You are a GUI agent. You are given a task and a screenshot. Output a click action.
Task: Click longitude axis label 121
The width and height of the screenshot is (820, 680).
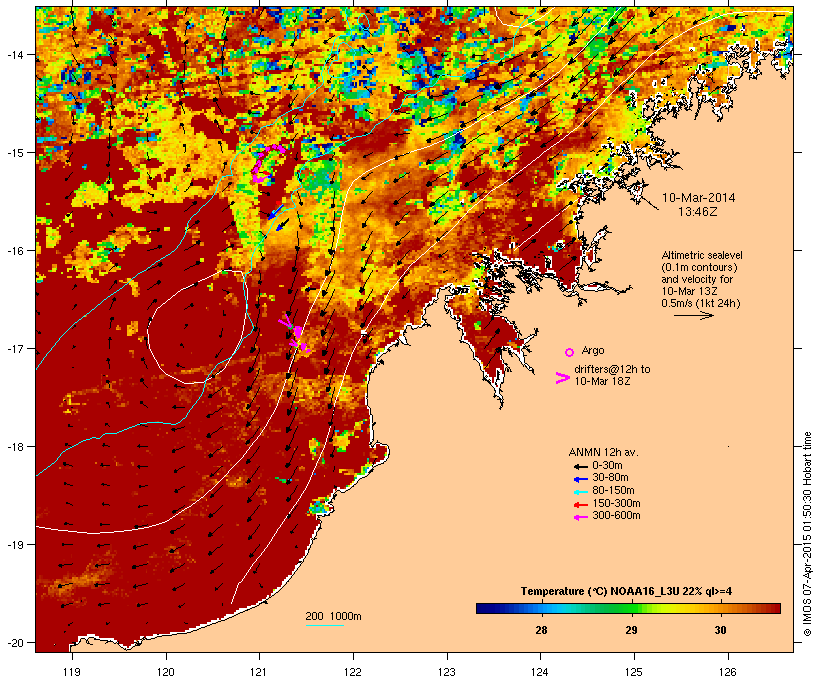coord(259,672)
